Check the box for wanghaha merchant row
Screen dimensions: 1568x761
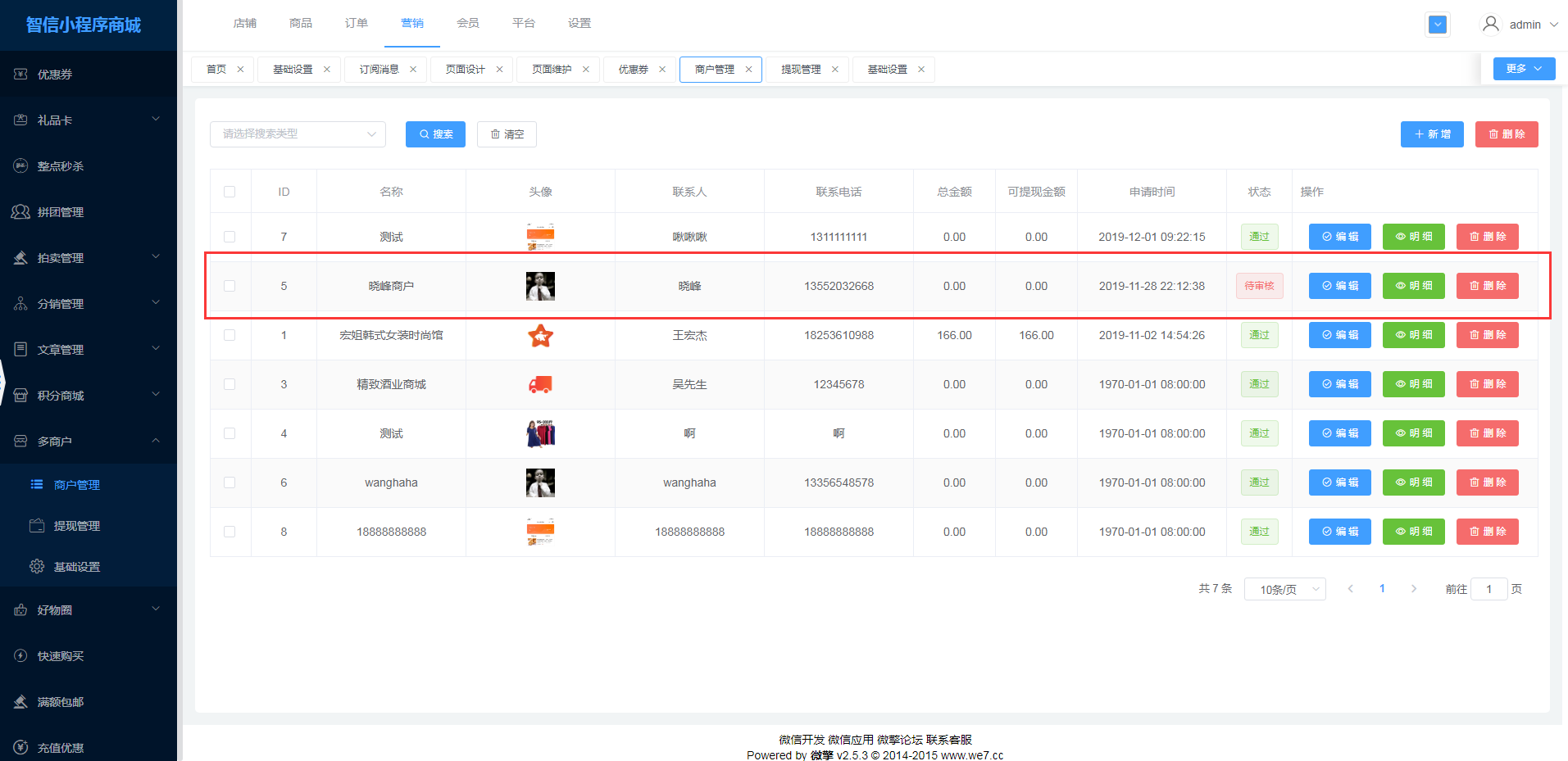(230, 482)
